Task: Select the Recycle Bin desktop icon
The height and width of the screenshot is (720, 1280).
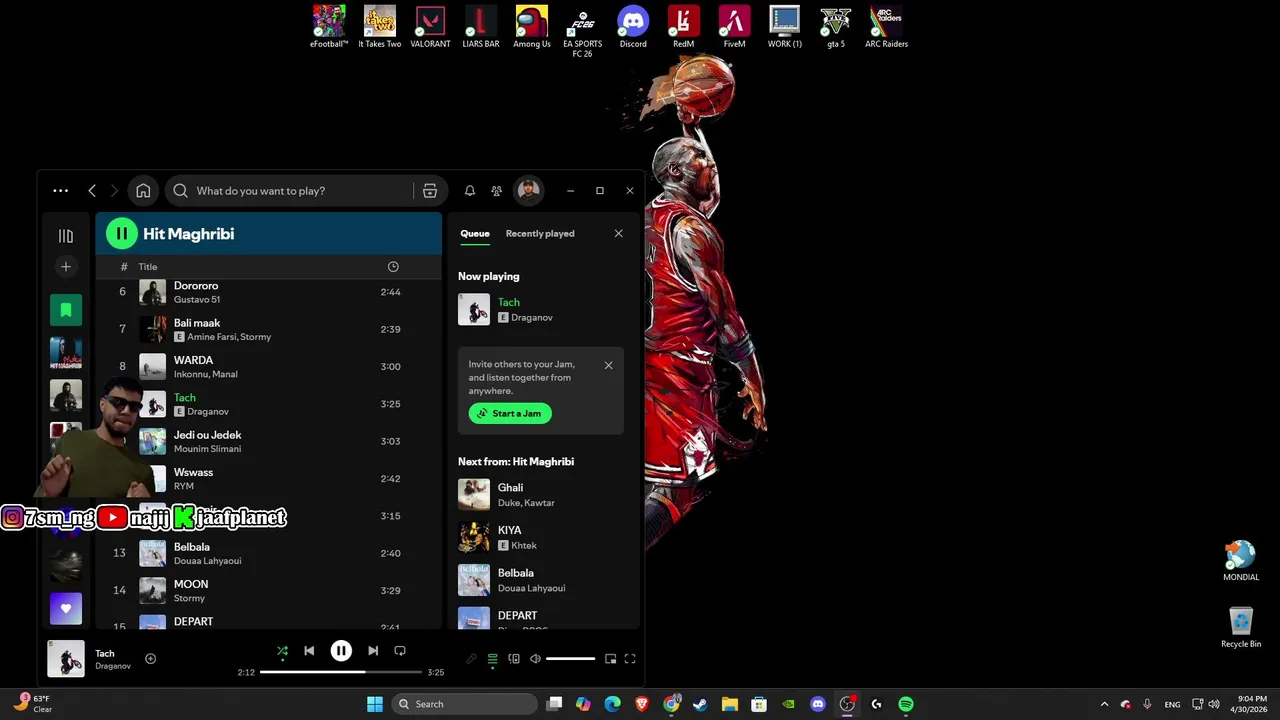Action: point(1241,627)
